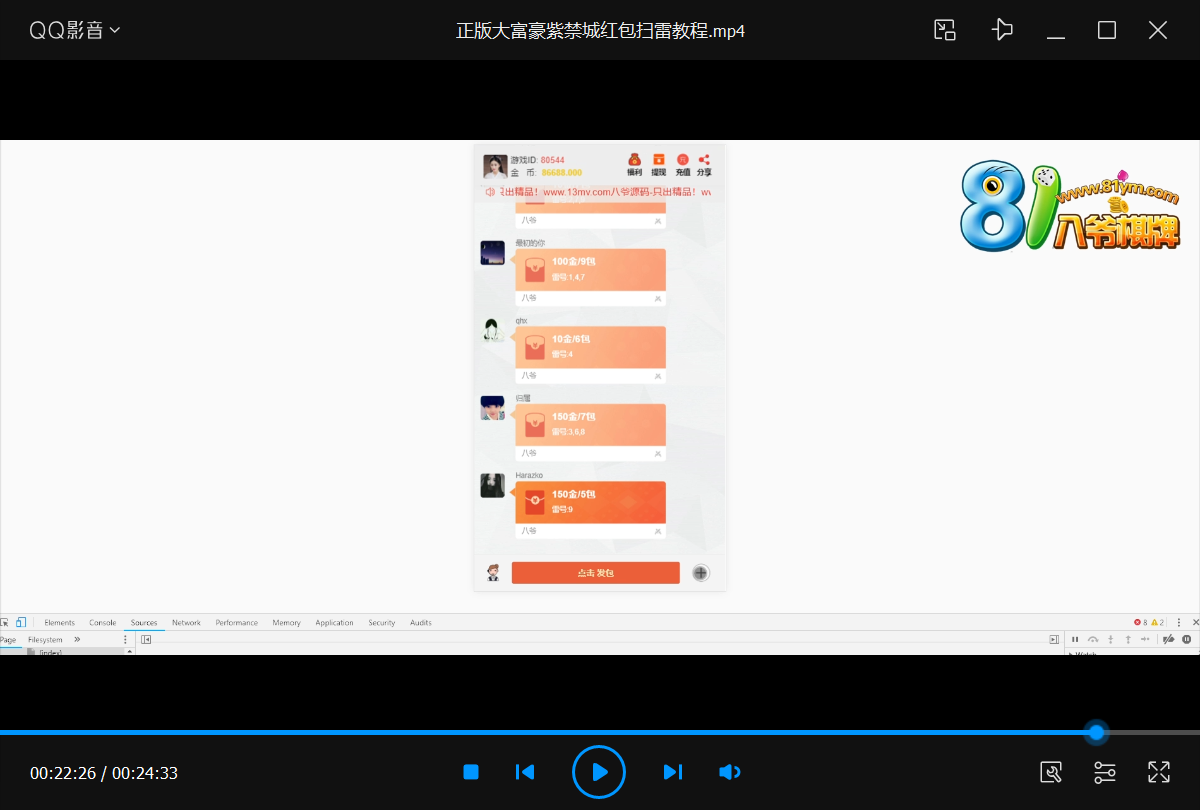Image resolution: width=1200 pixels, height=810 pixels.
Task: Skip to the next video
Action: [x=673, y=772]
